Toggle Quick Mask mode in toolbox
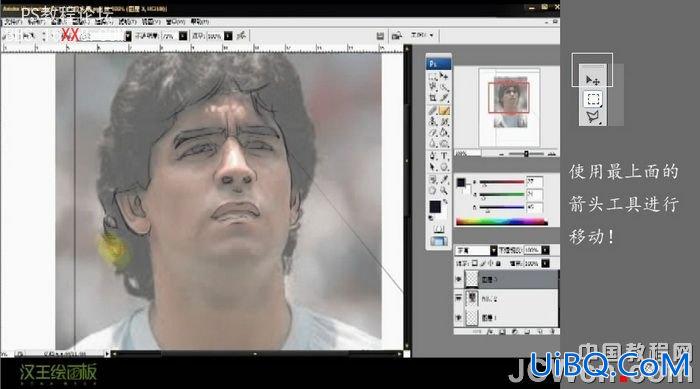Viewport: 700px width, 389px height. tap(438, 229)
